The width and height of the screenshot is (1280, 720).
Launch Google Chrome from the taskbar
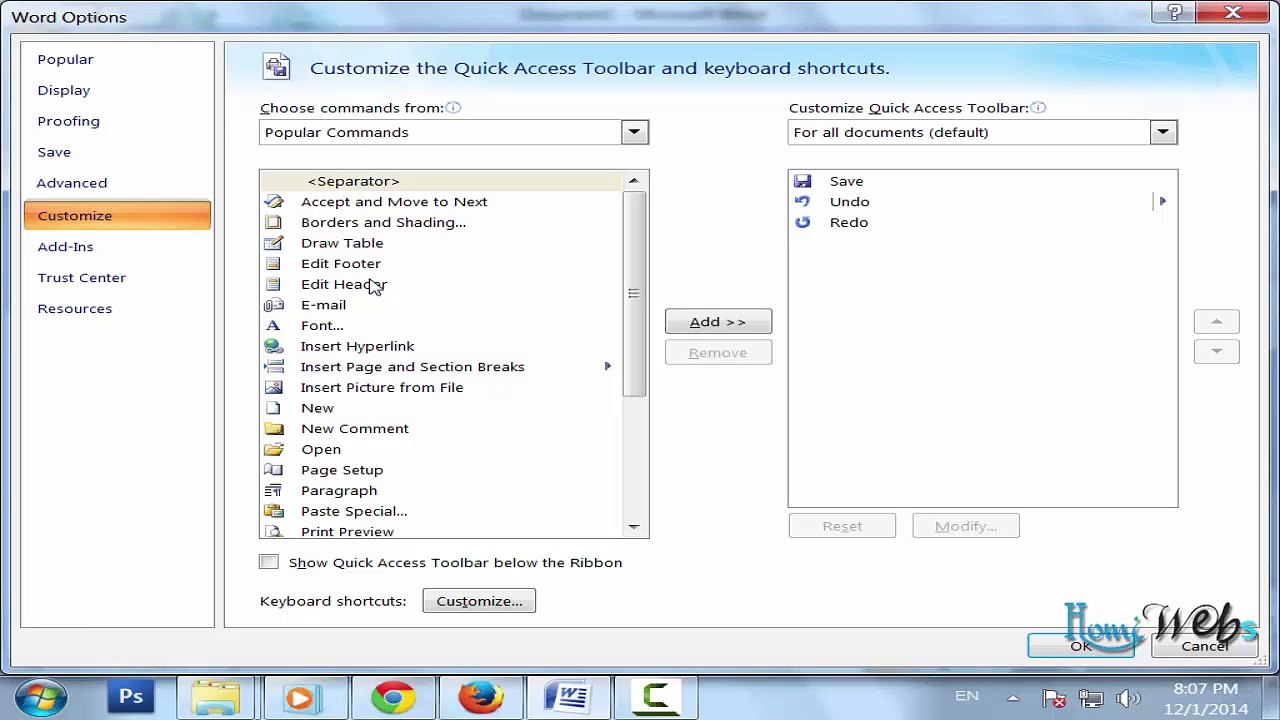coord(393,697)
